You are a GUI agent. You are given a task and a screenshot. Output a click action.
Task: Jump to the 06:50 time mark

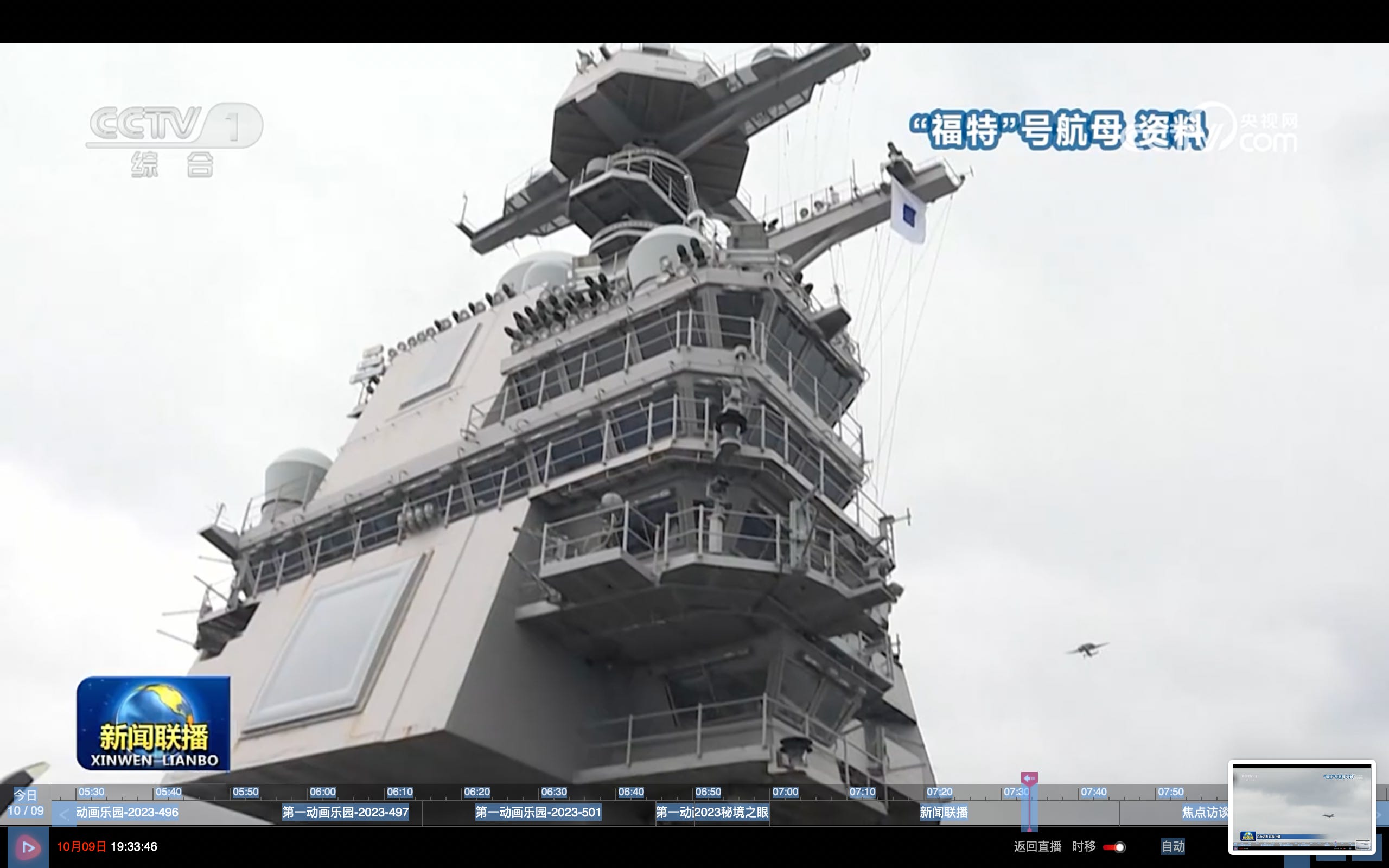click(x=708, y=792)
